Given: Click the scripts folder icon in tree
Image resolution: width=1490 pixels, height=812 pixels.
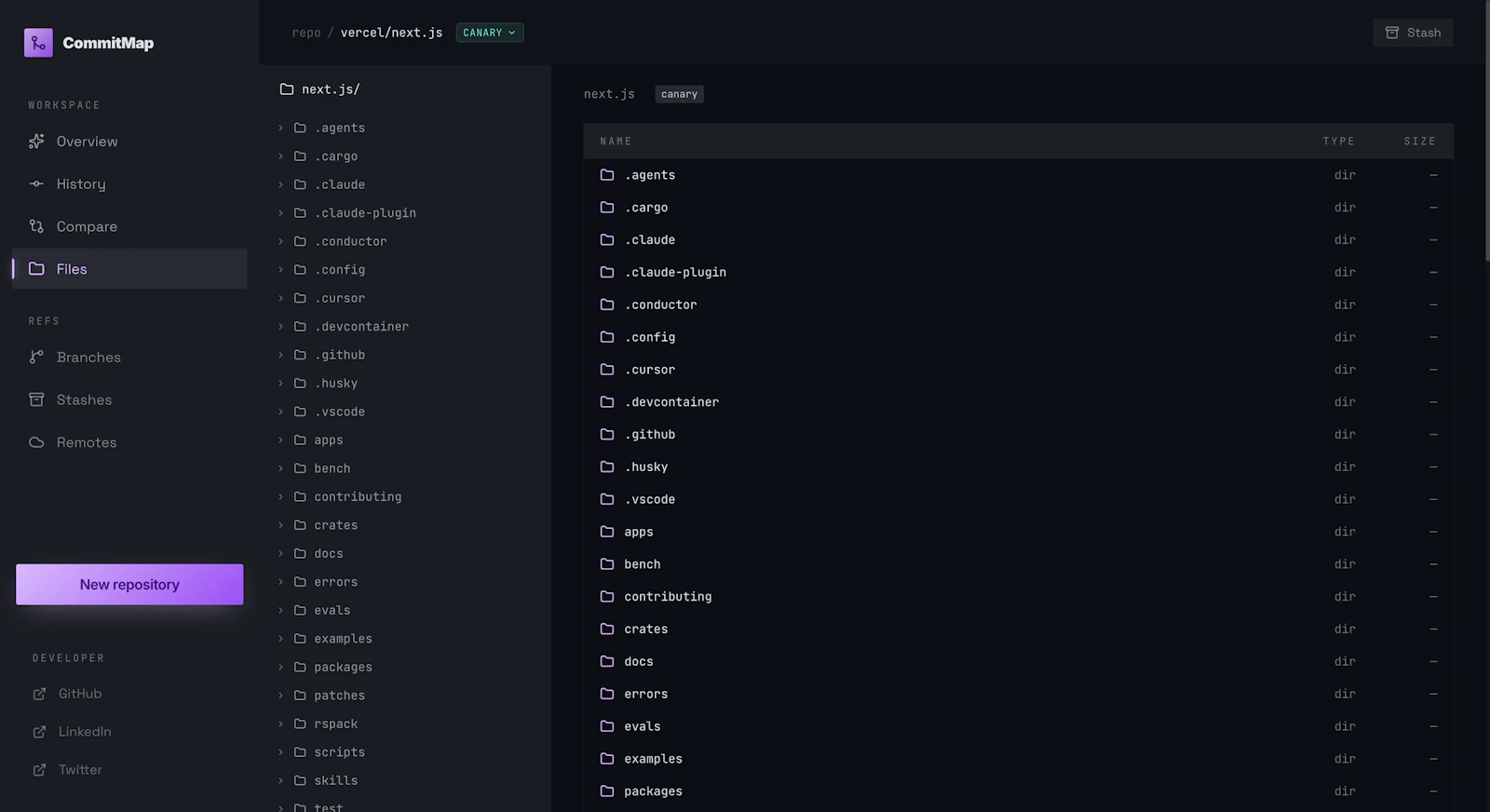Looking at the screenshot, I should pos(300,752).
